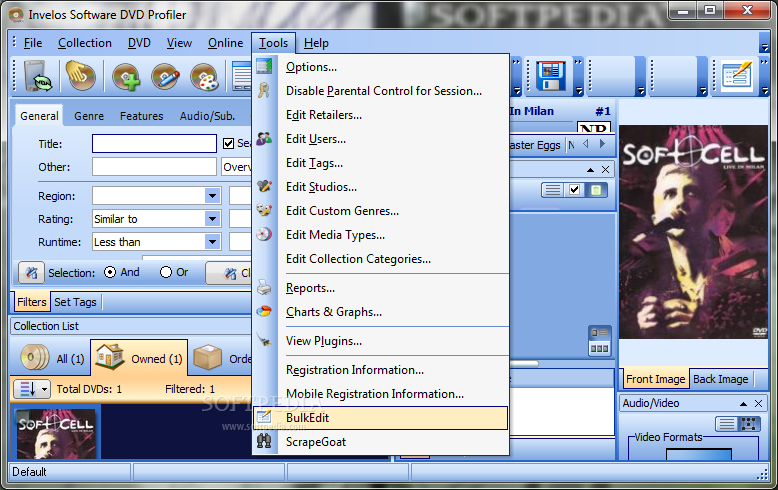Open the Rating Similar to dropdown
This screenshot has height=490, width=778.
(x=212, y=219)
